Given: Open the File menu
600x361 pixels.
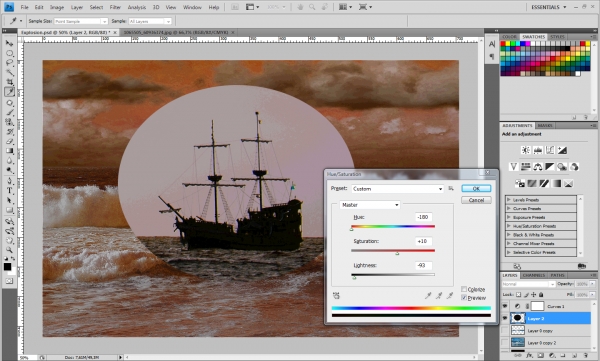Looking at the screenshot, I should point(24,7).
